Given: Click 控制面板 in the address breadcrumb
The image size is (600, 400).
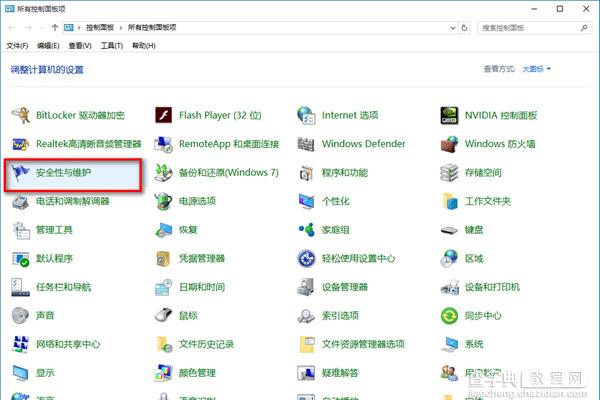Looking at the screenshot, I should click(100, 28).
